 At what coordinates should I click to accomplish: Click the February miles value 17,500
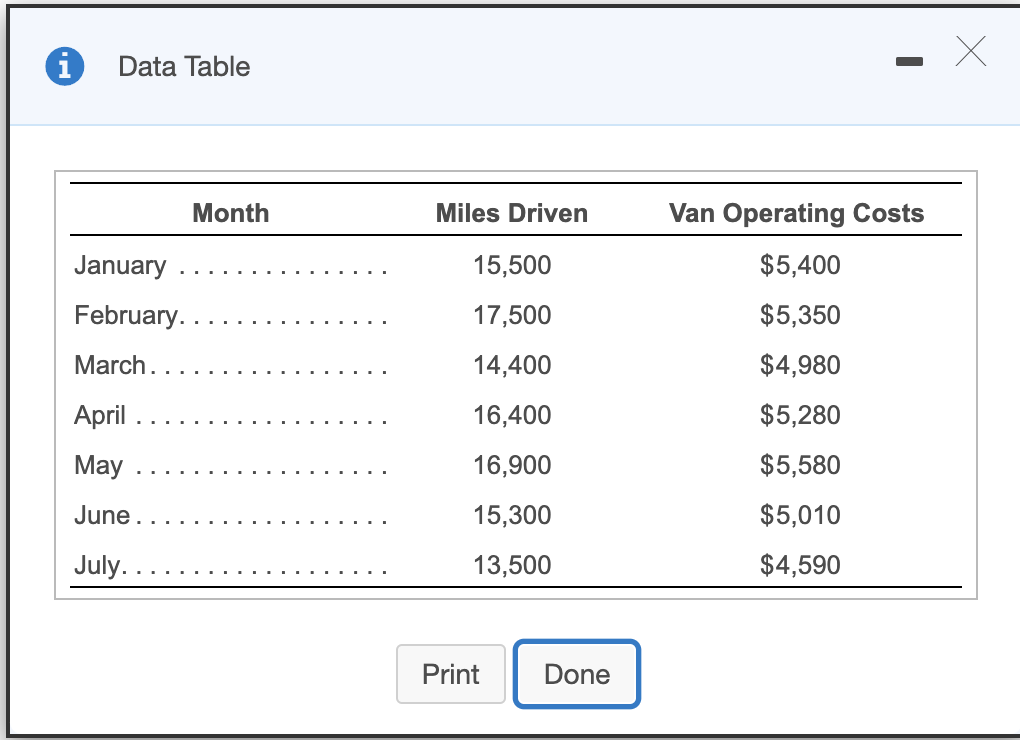(512, 315)
